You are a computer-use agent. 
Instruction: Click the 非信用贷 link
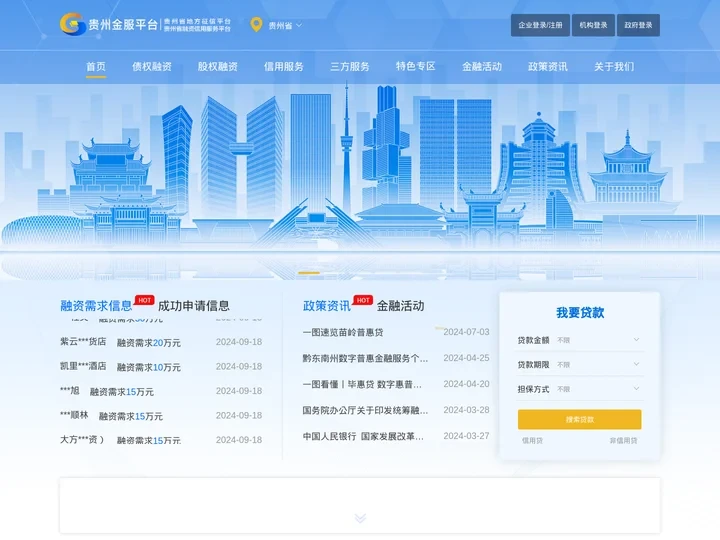tap(623, 440)
